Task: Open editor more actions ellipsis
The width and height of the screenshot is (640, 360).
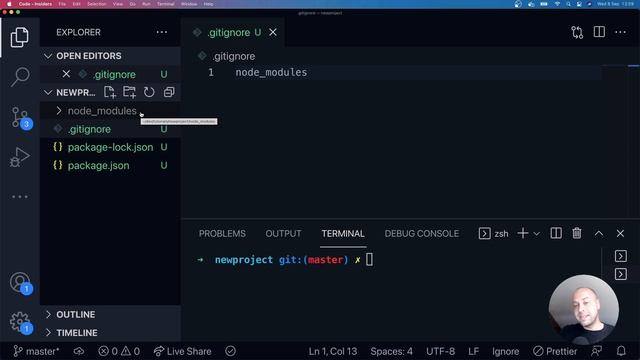Action: pos(620,32)
